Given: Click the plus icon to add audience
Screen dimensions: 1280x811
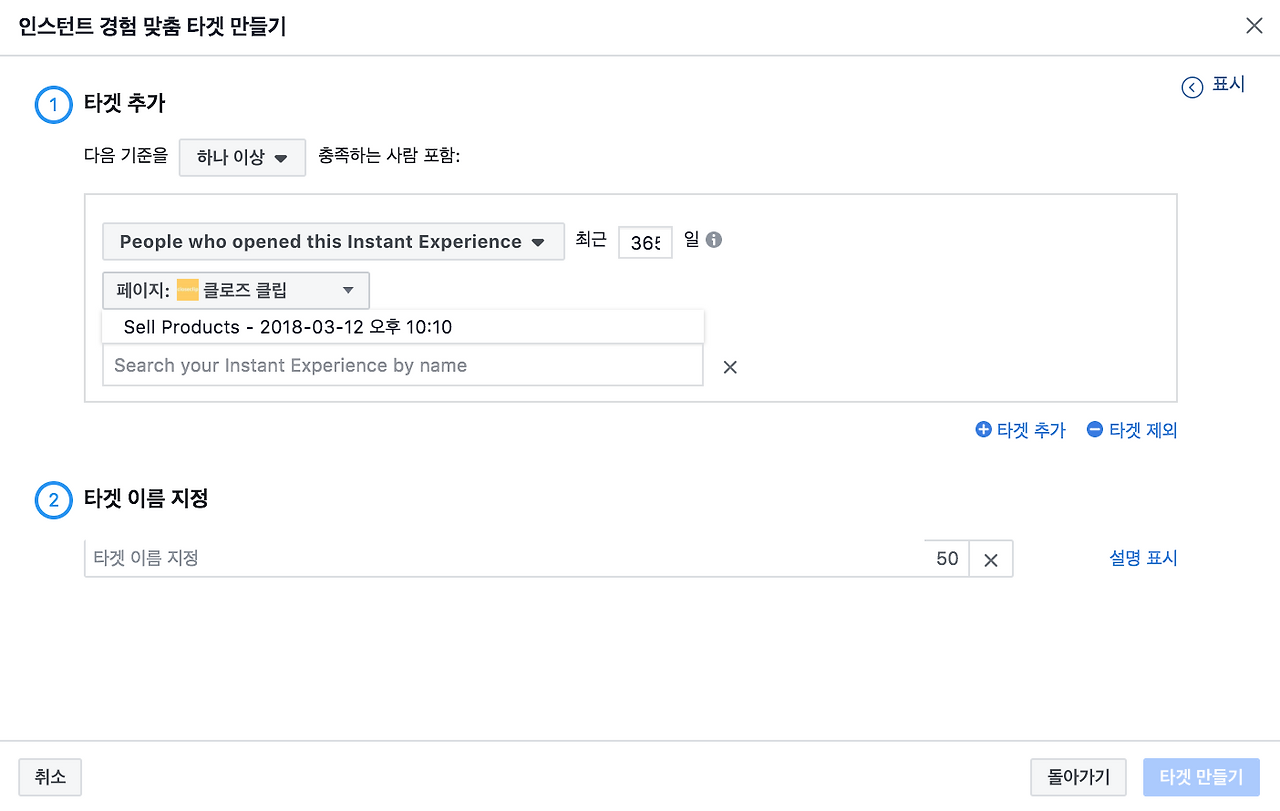Looking at the screenshot, I should click(x=983, y=429).
